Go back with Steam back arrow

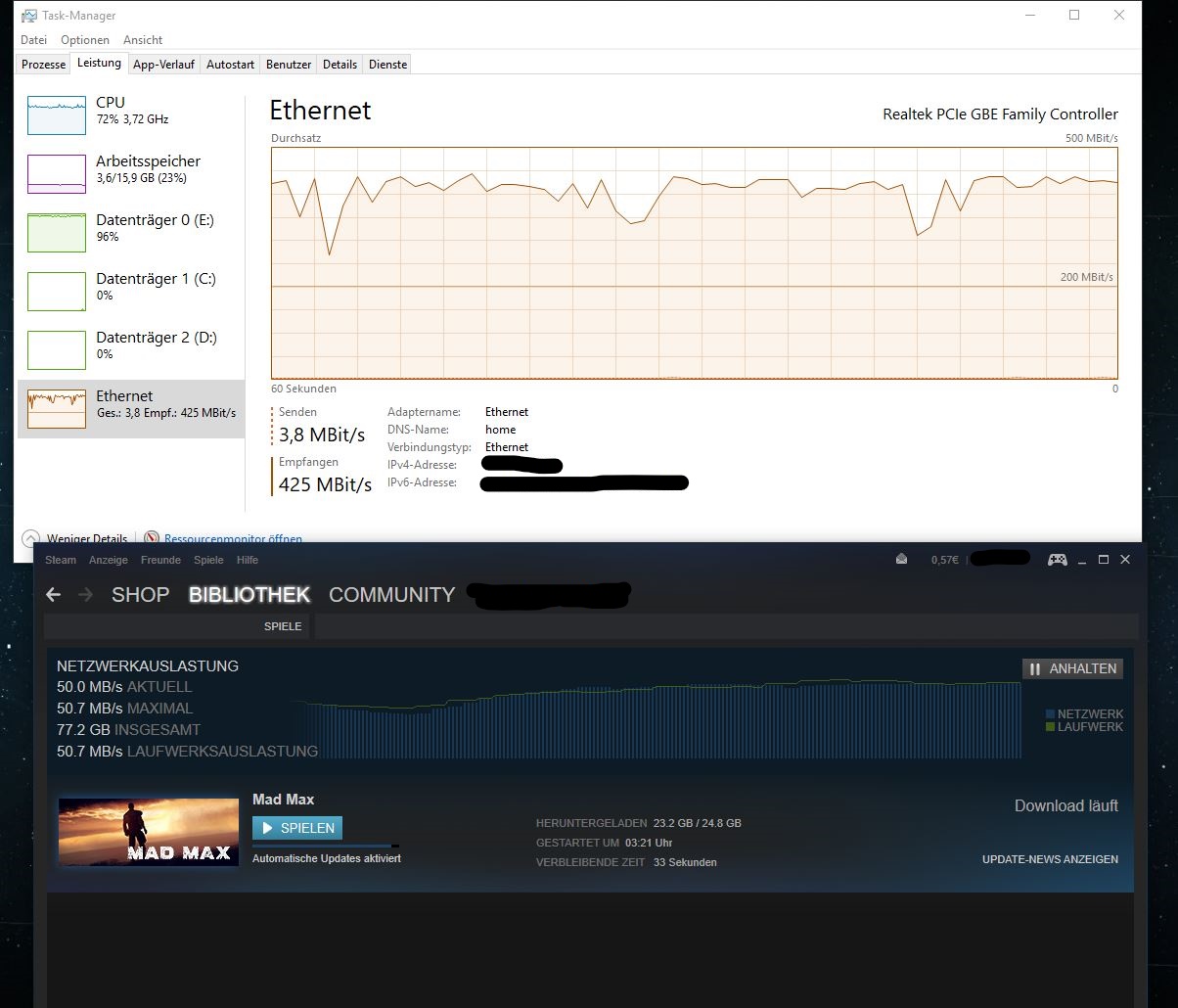click(54, 594)
